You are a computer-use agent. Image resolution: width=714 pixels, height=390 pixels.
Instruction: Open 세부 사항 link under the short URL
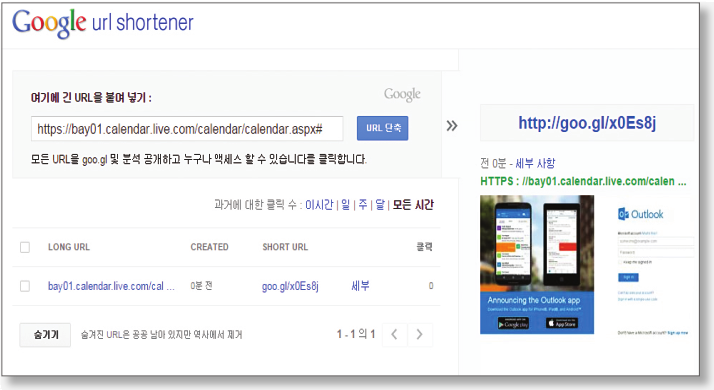535,163
